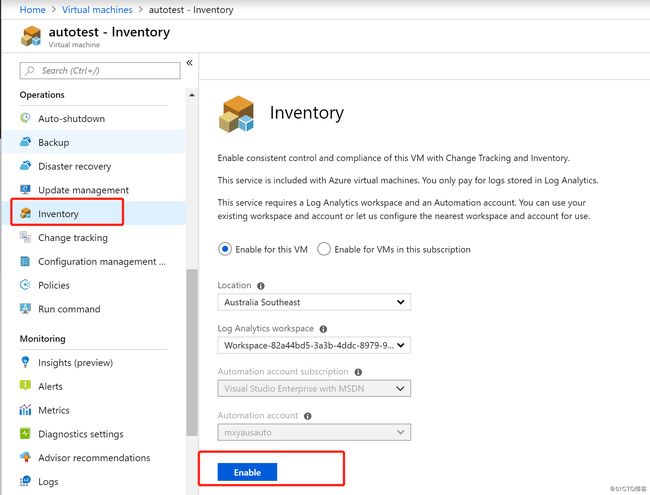Click the Insights (preview) lightbulb icon

click(25, 362)
